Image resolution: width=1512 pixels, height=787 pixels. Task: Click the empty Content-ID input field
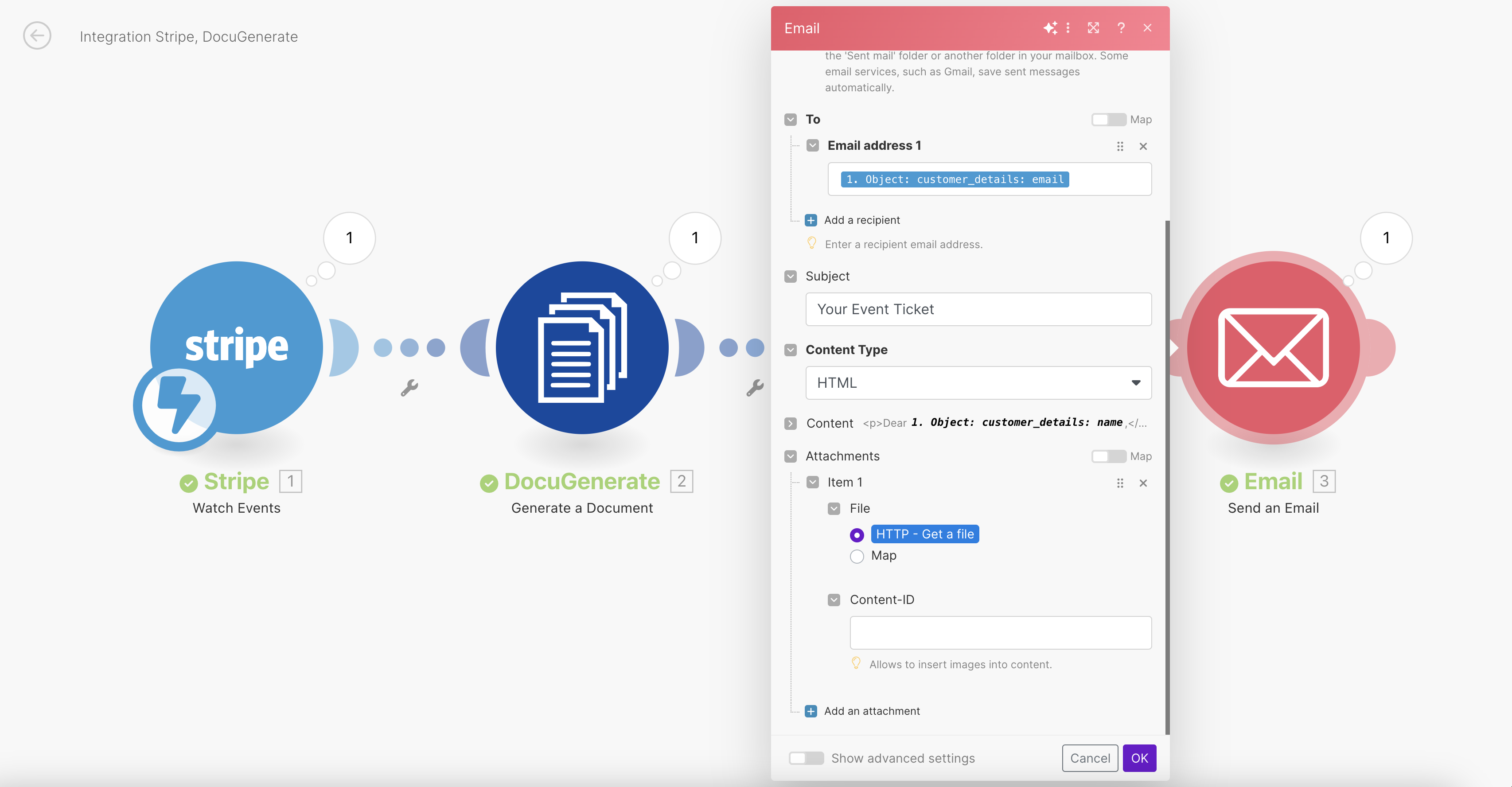[1000, 633]
